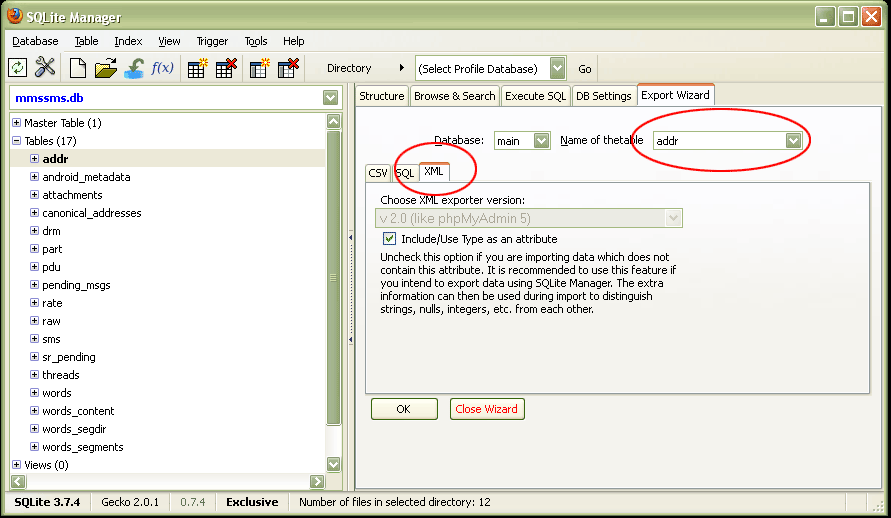Open the Name of the table dropdown
Viewport: 891px width, 518px height.
793,140
